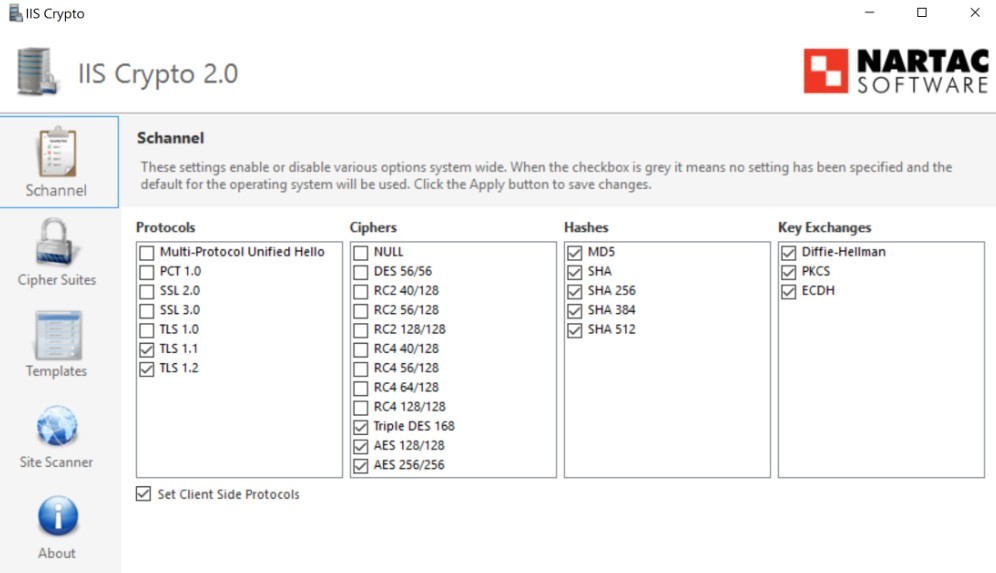
Task: Click the Hashes list heading
Action: 586,227
